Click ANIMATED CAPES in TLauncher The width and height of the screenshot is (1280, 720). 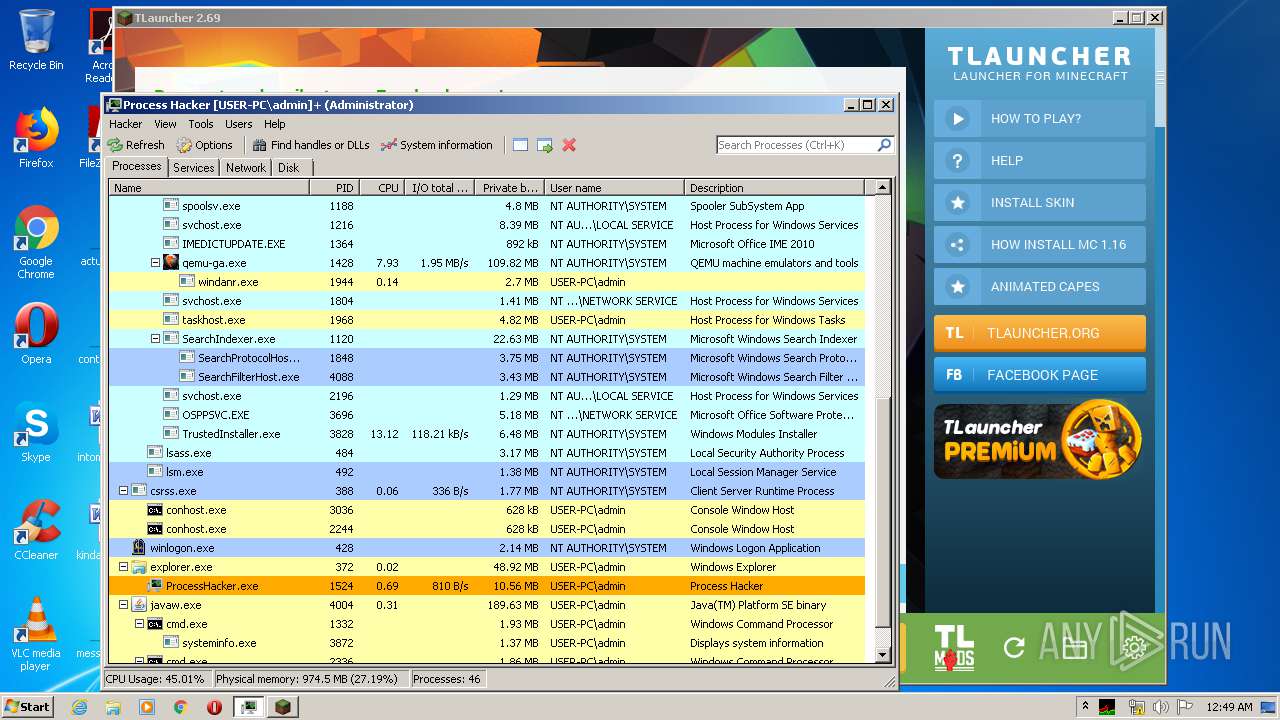pyautogui.click(x=1040, y=286)
